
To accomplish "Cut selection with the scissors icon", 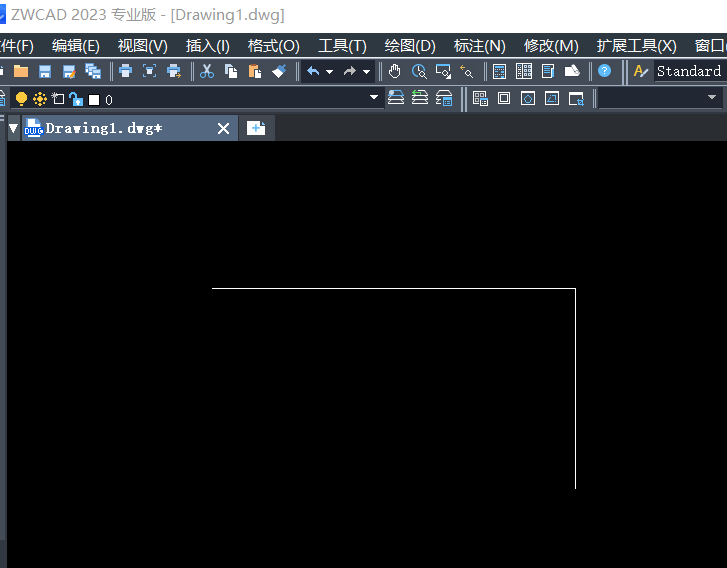I will click(207, 71).
